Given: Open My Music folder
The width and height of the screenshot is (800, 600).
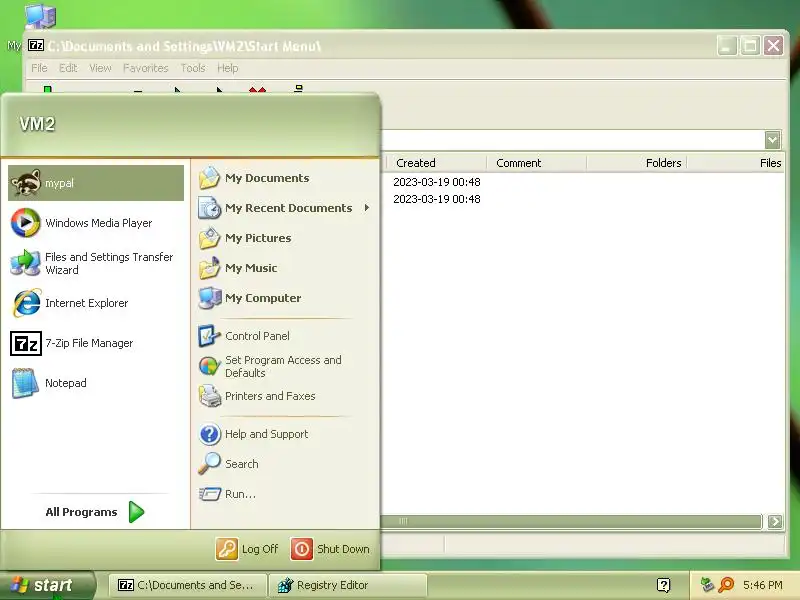Looking at the screenshot, I should pyautogui.click(x=285, y=268).
